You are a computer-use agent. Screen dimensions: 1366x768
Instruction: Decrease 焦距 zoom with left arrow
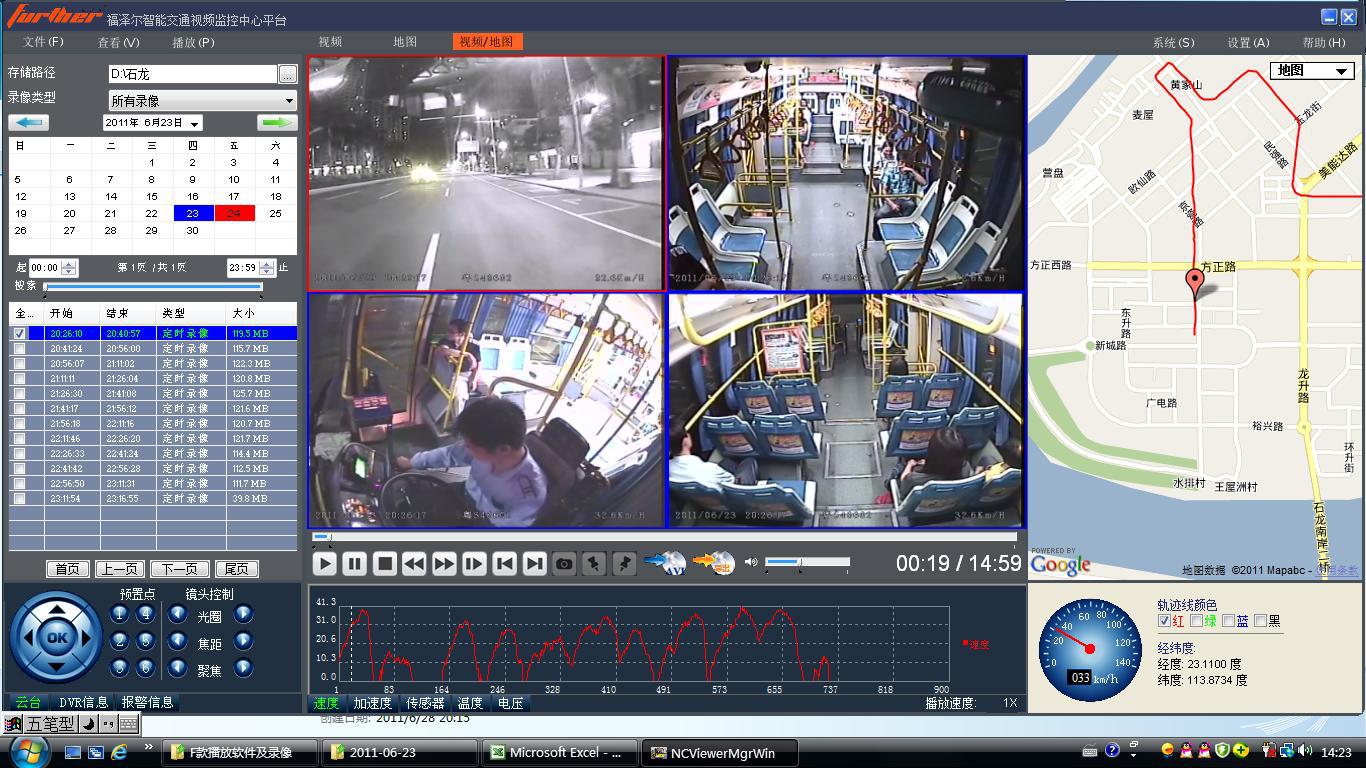point(178,641)
